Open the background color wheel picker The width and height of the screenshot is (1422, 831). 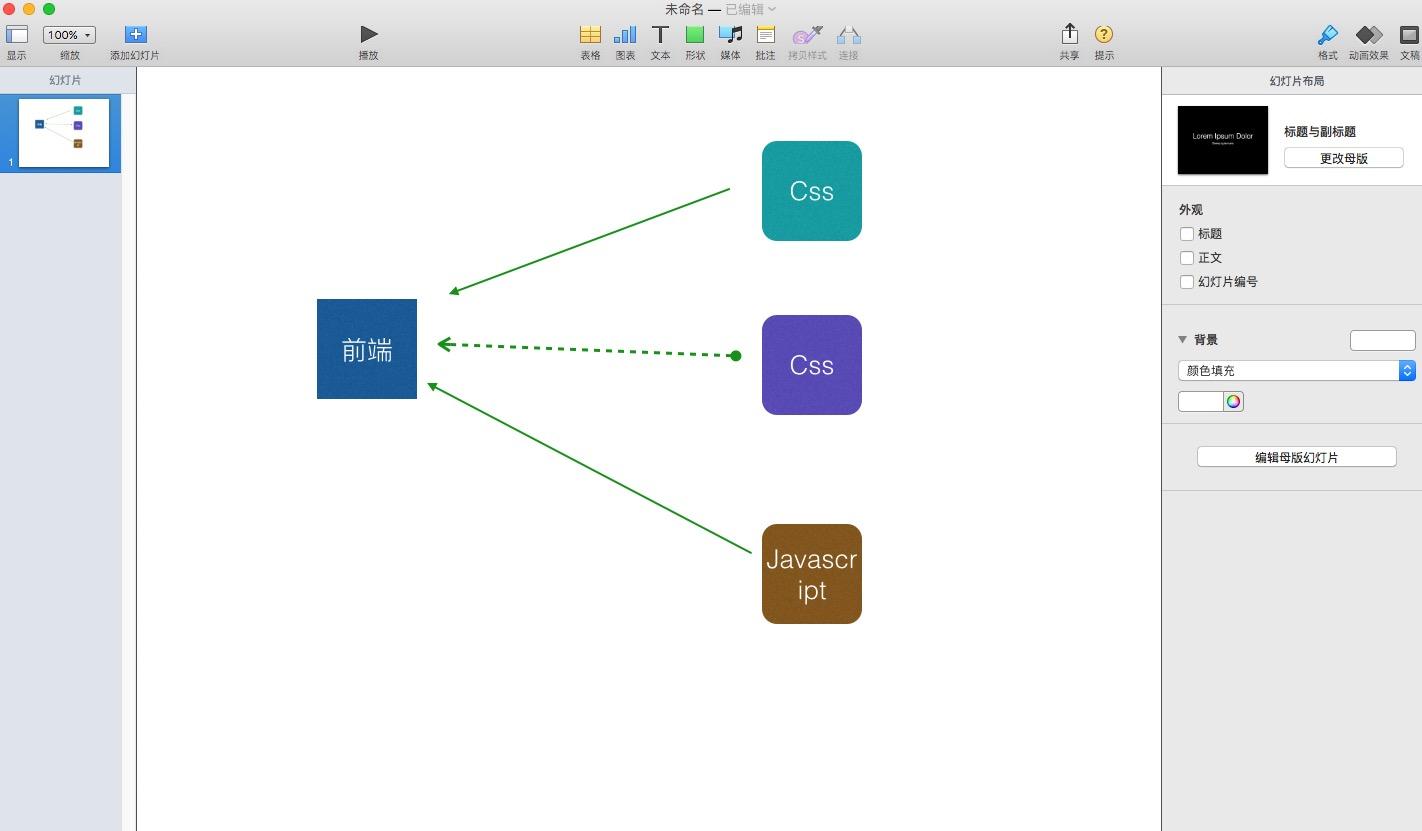click(x=1233, y=401)
